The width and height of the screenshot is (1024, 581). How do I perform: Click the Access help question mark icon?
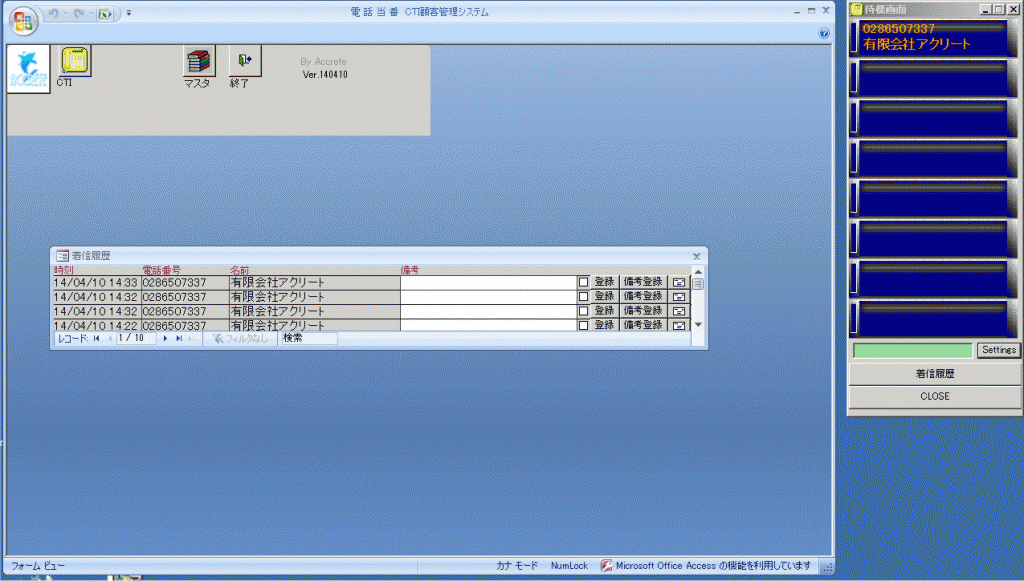[x=824, y=33]
